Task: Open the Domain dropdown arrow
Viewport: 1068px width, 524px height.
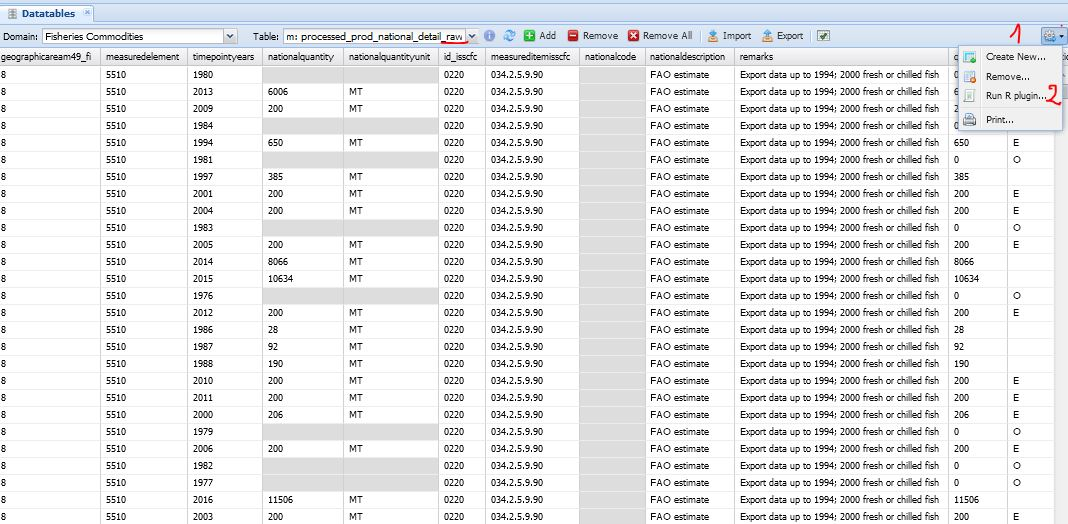Action: pyautogui.click(x=230, y=36)
